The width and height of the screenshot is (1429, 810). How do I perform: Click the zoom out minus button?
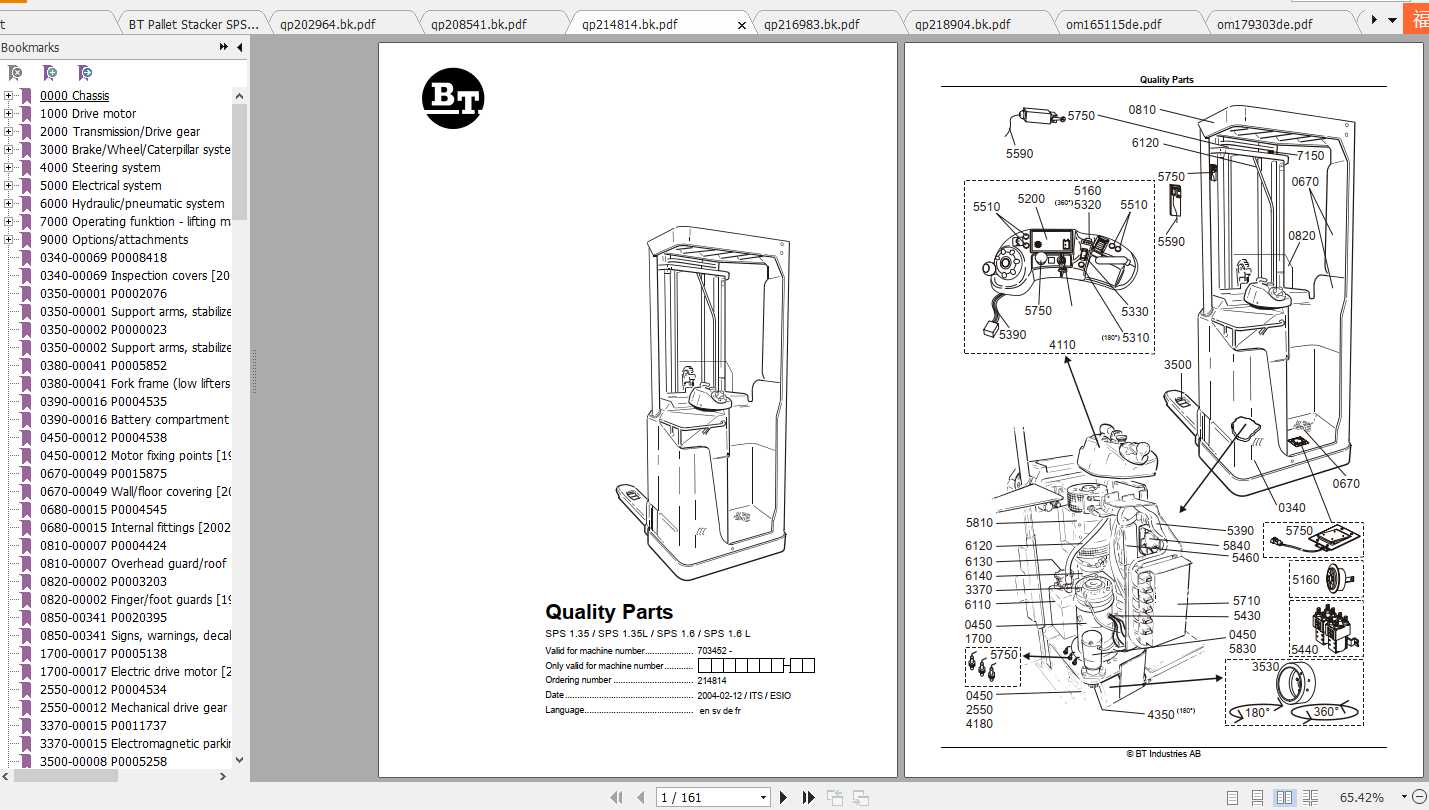pyautogui.click(x=1418, y=797)
